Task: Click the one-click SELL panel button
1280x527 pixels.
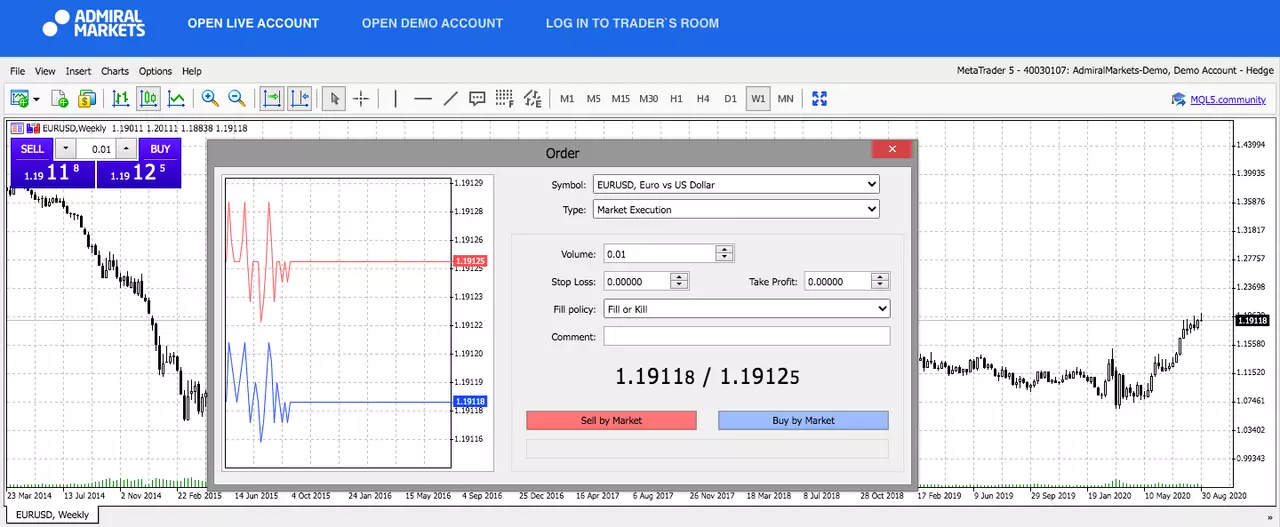Action: (x=32, y=148)
